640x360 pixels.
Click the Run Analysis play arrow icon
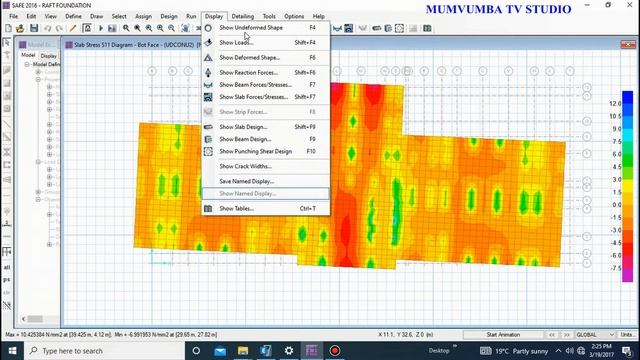point(100,28)
